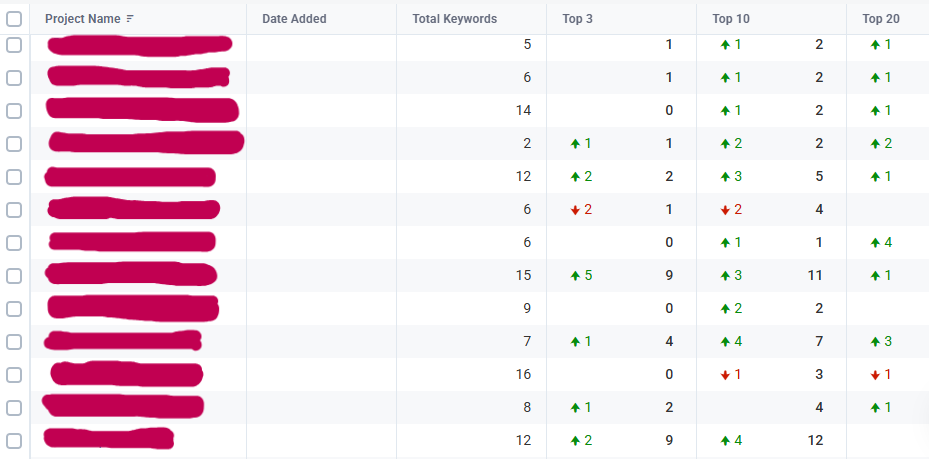Click the red down arrow showing 2 in Top 10

(725, 210)
